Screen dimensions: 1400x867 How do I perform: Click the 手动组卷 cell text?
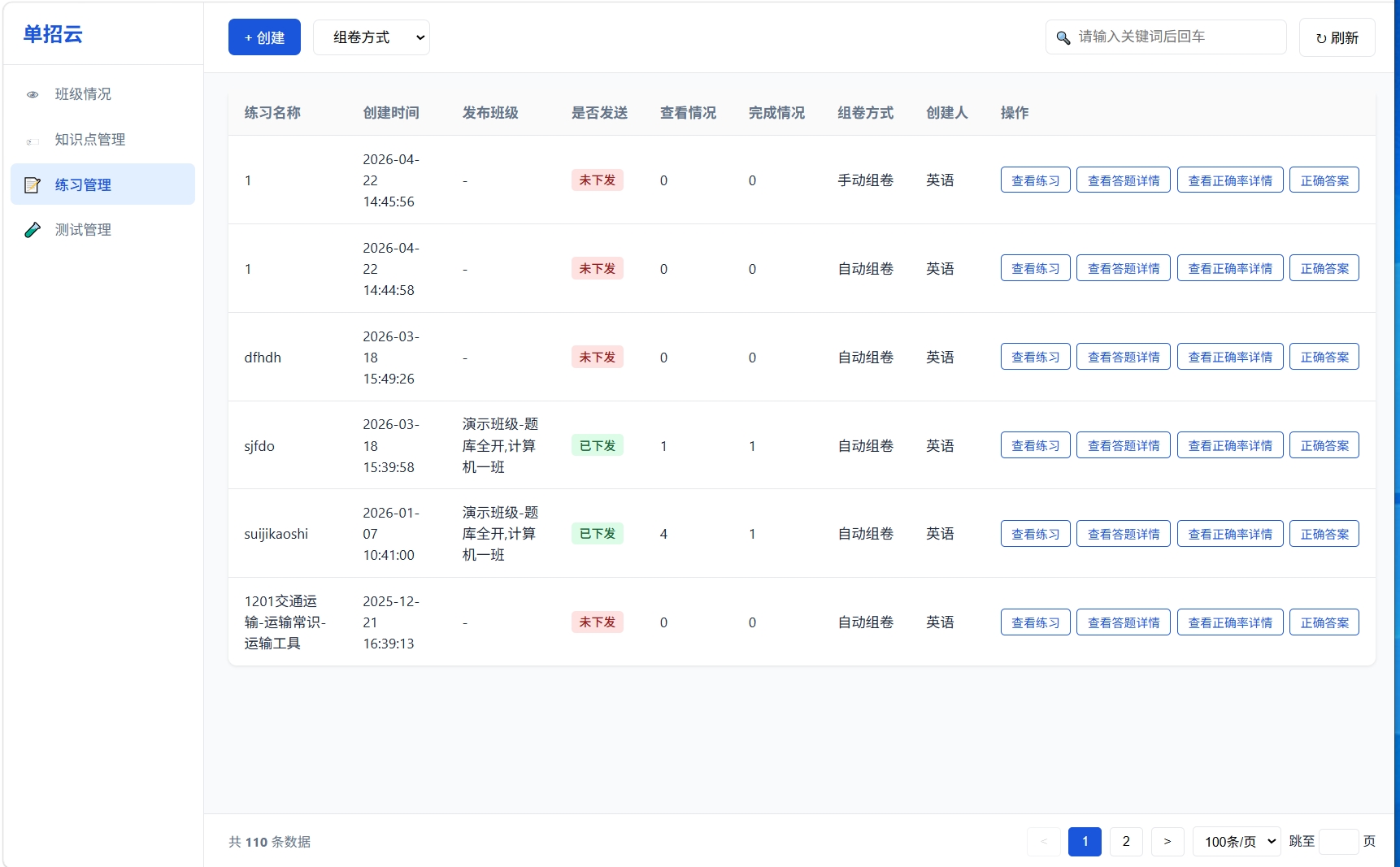866,180
